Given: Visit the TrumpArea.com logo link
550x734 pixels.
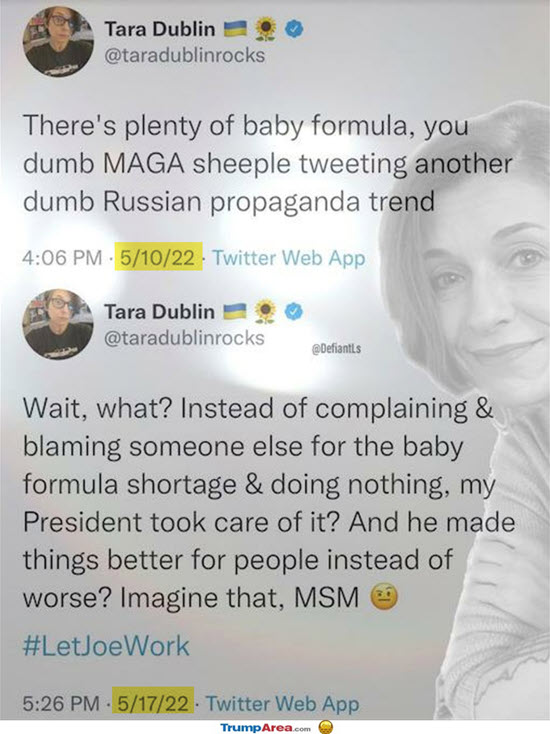Looking at the screenshot, I should (x=265, y=727).
